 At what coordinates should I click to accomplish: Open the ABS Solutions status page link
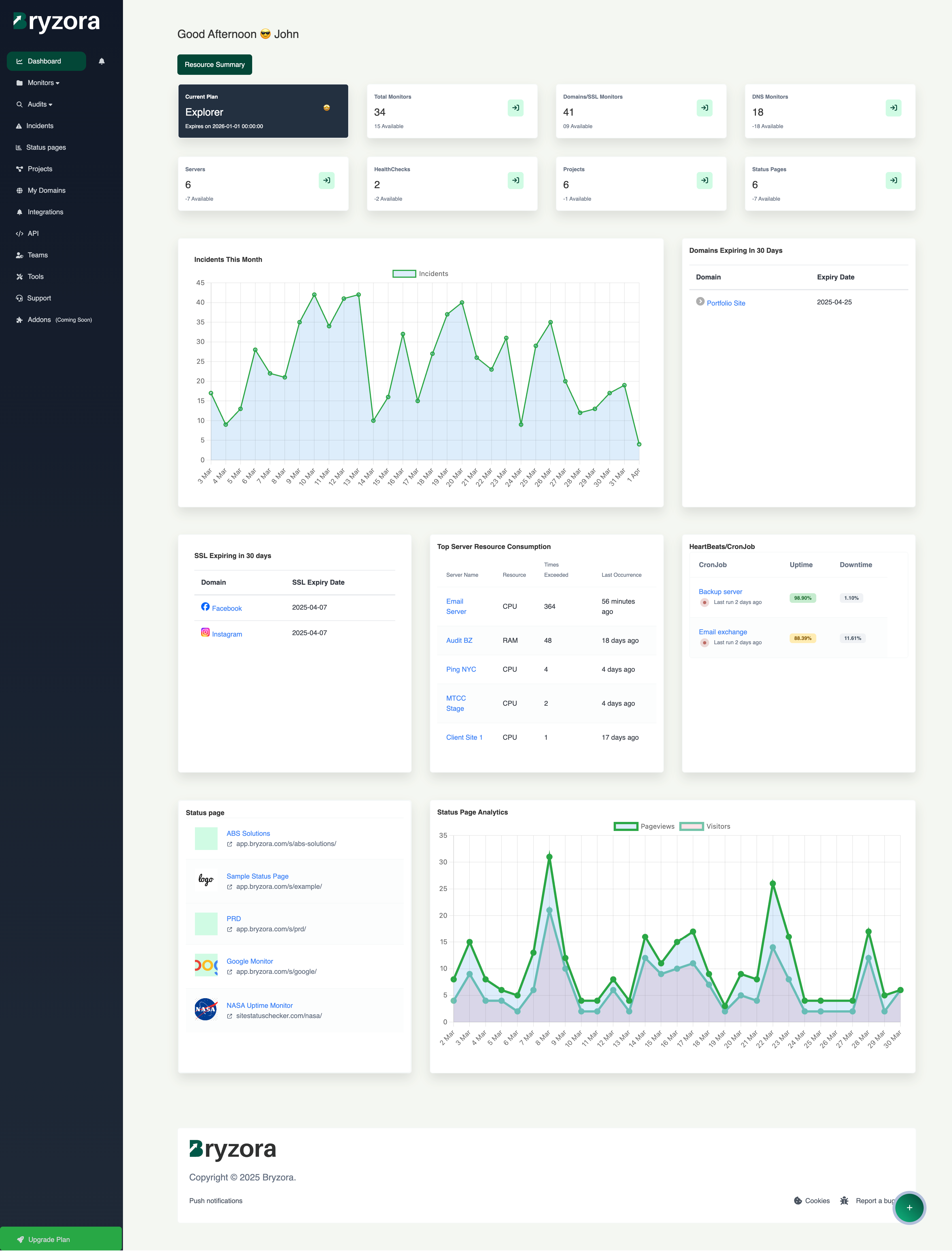[x=248, y=834]
